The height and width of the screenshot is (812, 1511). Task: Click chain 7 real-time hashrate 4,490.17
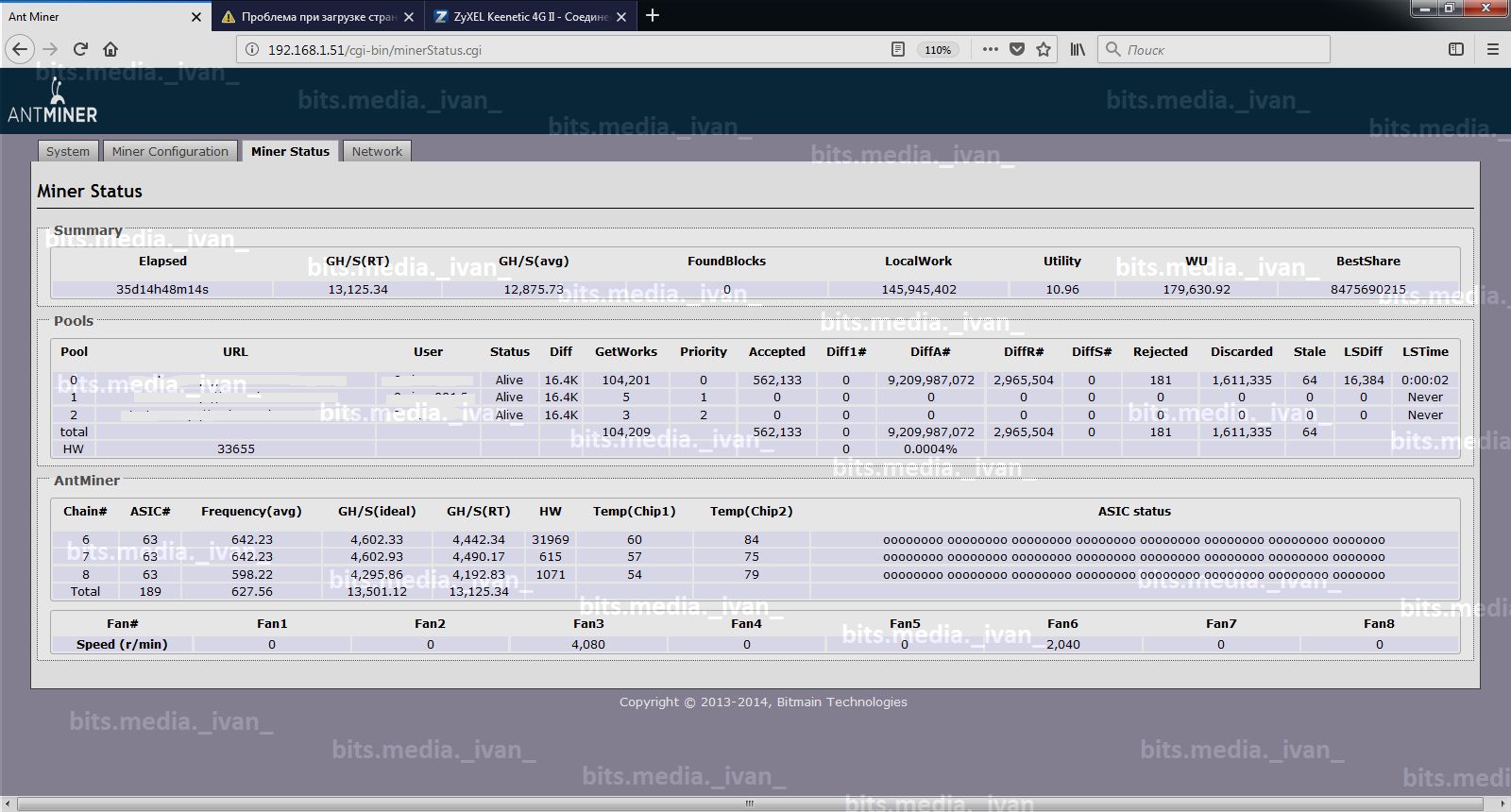(479, 557)
